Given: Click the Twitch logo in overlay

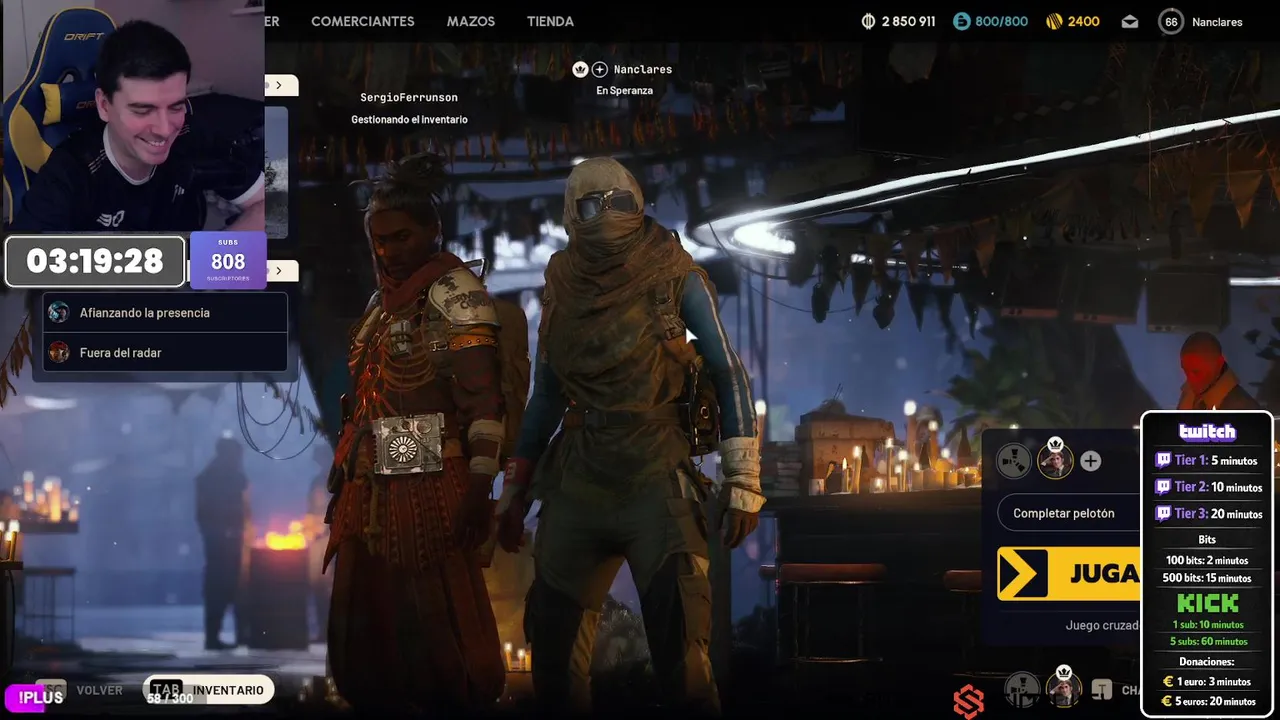Looking at the screenshot, I should point(1207,432).
